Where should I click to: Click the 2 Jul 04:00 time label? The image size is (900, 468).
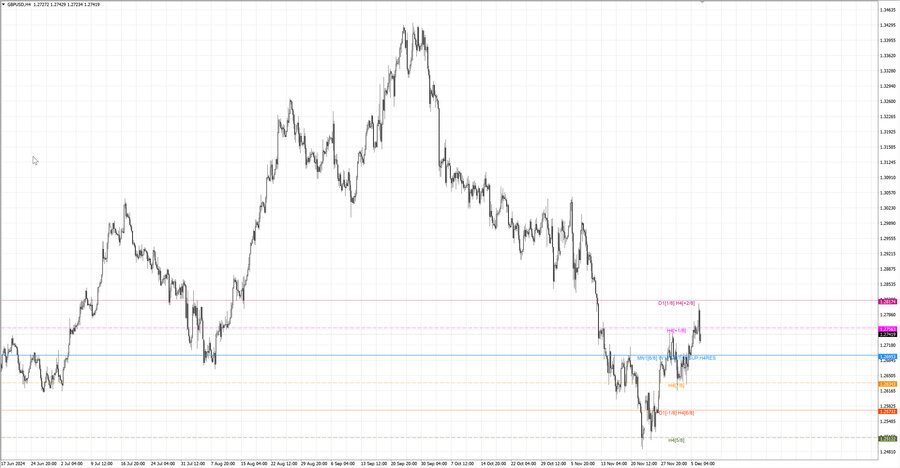(x=72, y=463)
